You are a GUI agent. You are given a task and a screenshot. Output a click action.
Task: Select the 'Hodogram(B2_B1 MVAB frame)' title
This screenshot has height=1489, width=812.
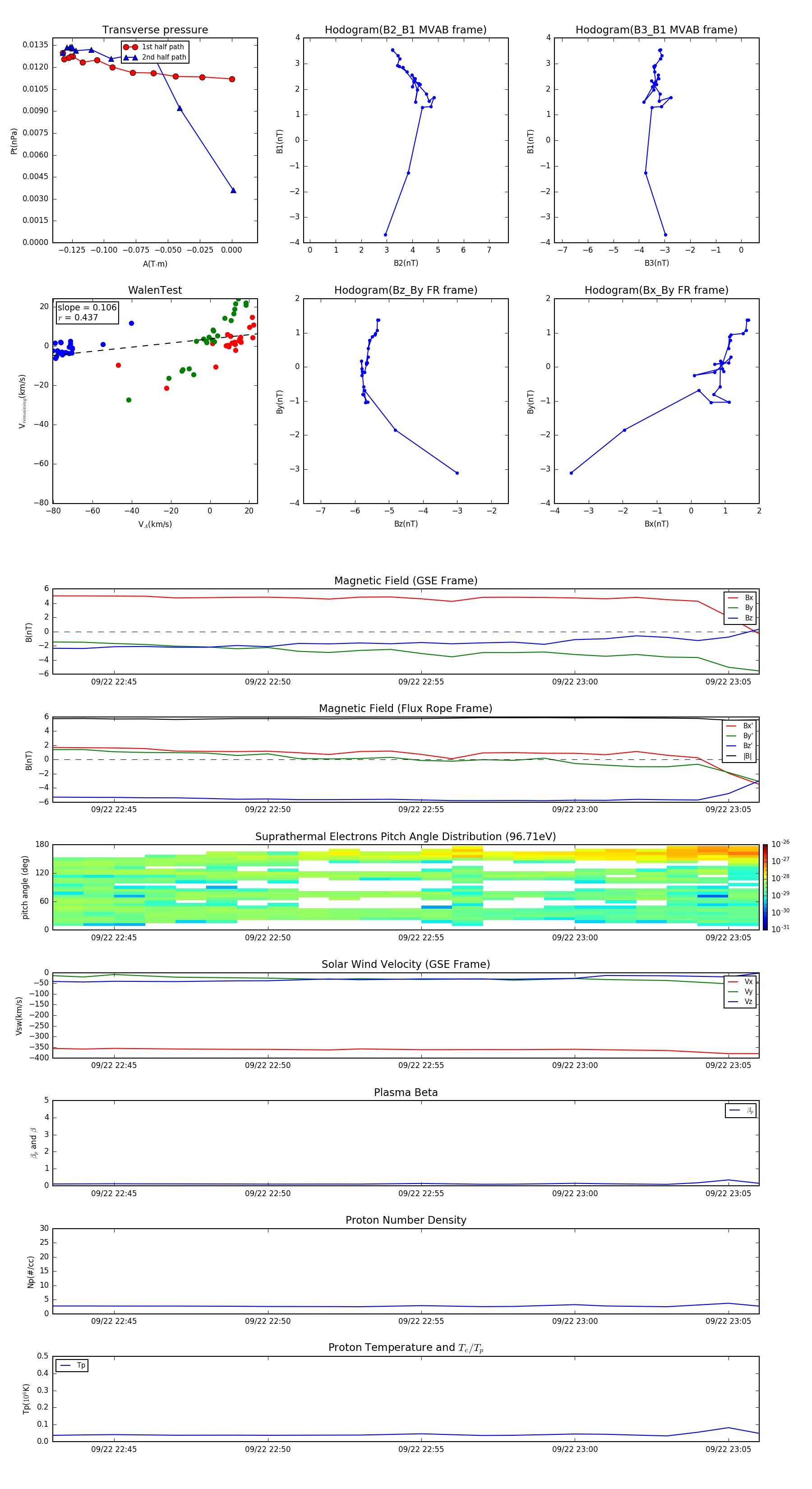[406, 30]
